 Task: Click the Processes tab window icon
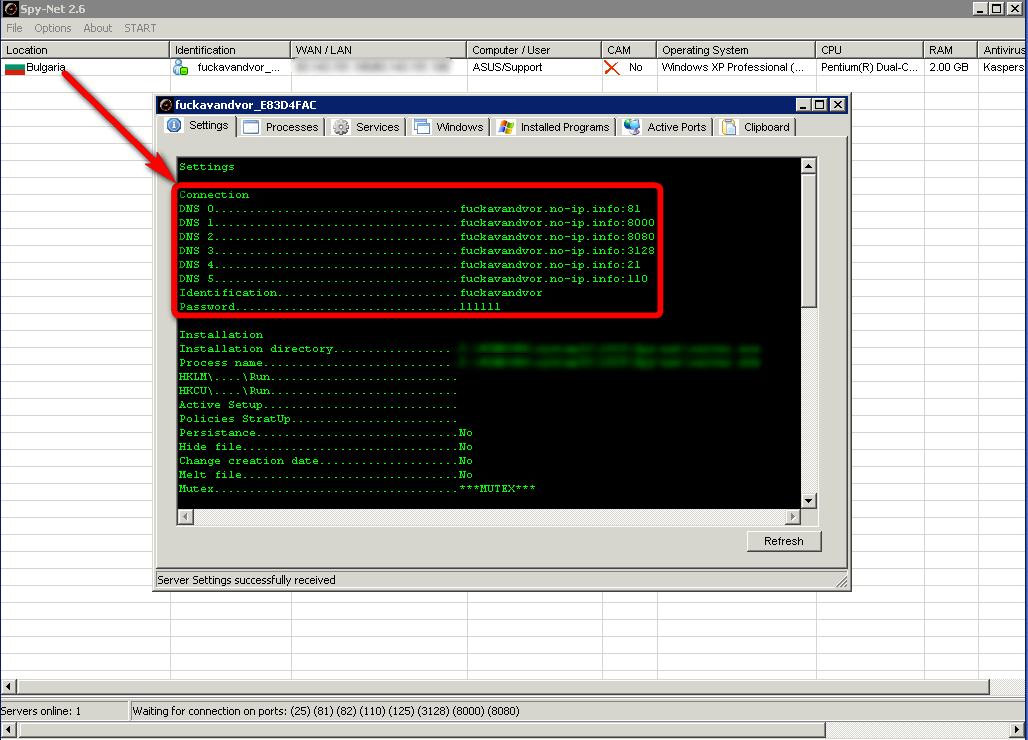click(250, 127)
